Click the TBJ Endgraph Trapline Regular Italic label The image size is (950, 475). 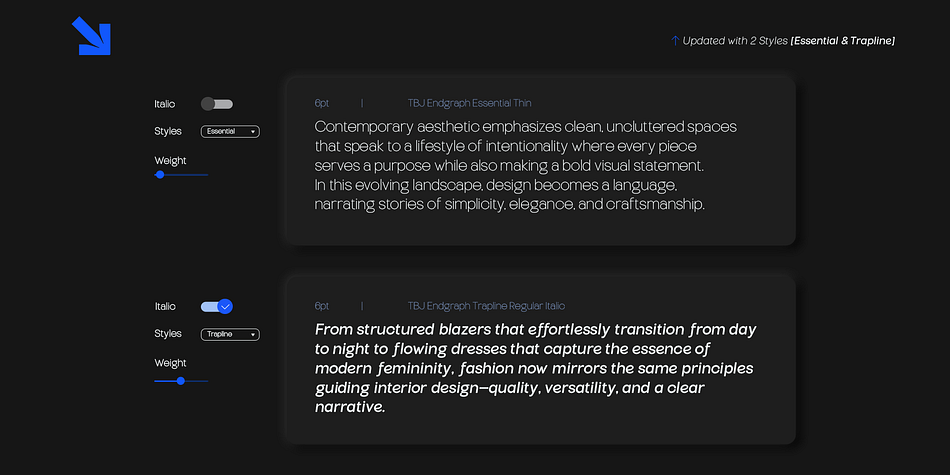point(487,306)
